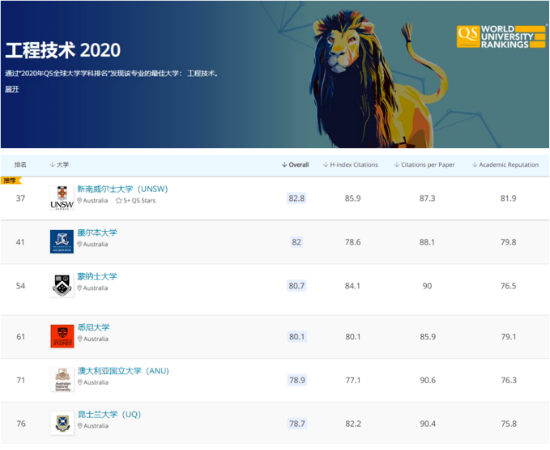Click the University of Melbourne logo
550x450 pixels.
pos(62,242)
